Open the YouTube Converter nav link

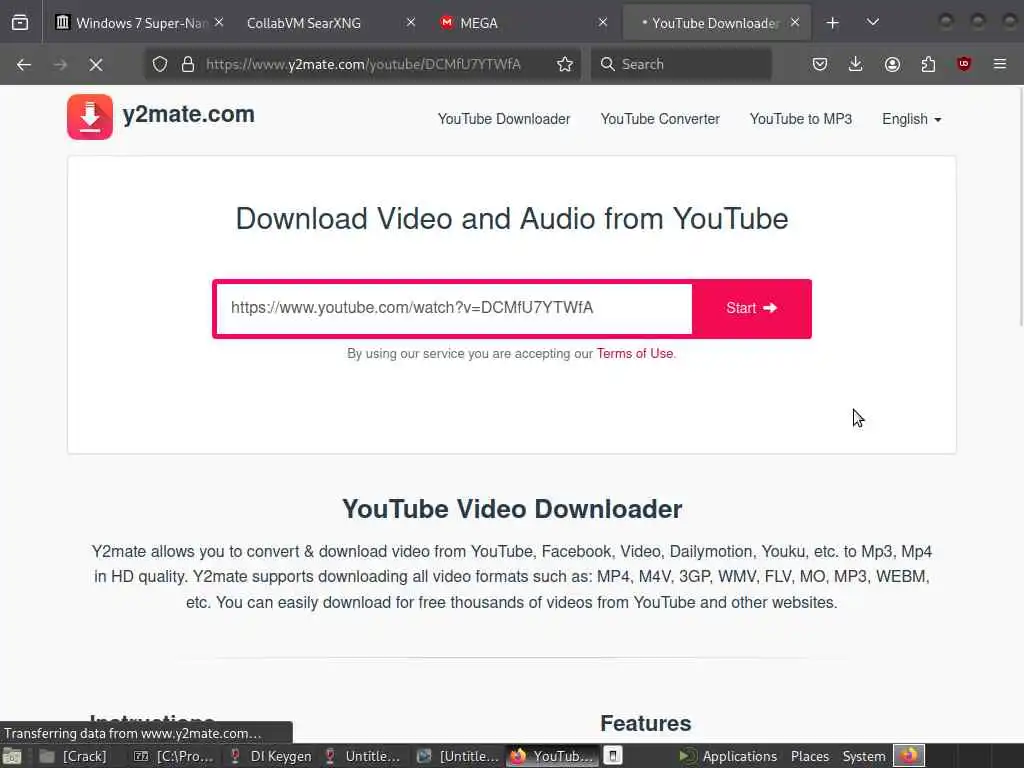tap(660, 119)
